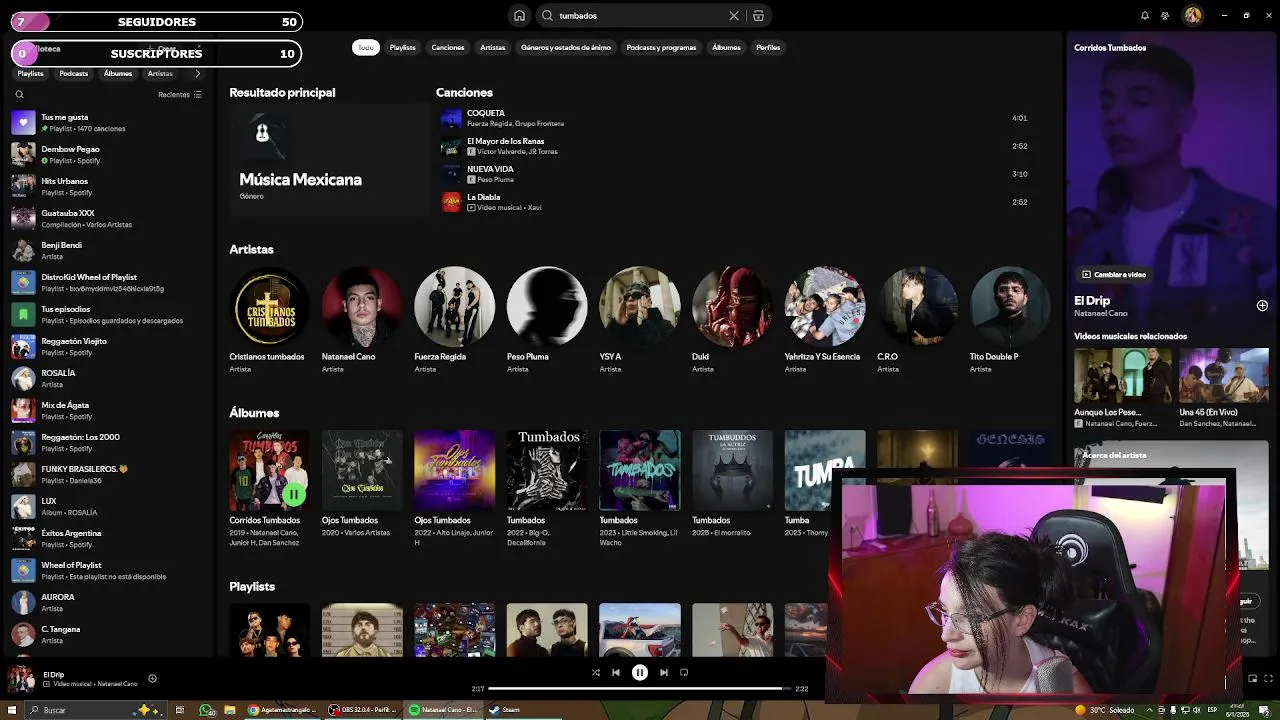Open the Browse icon beside search bar
The height and width of the screenshot is (720, 1280).
tap(758, 16)
